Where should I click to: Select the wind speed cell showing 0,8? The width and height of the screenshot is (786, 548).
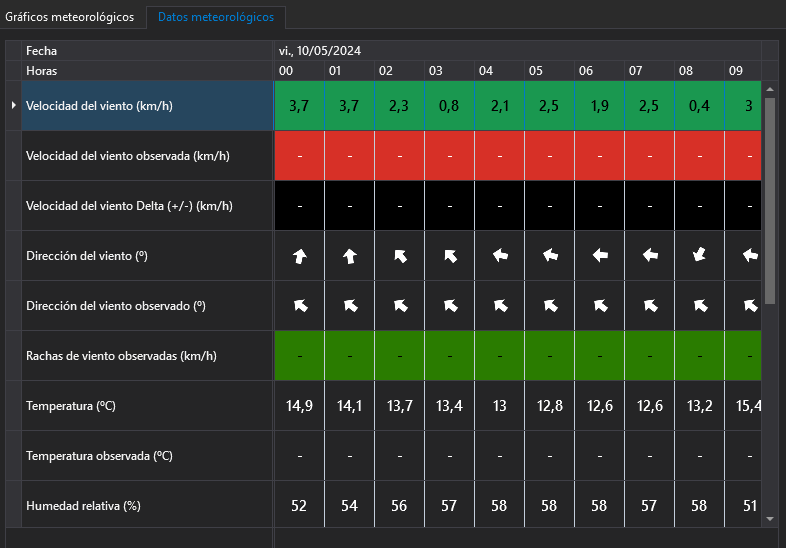tap(449, 106)
